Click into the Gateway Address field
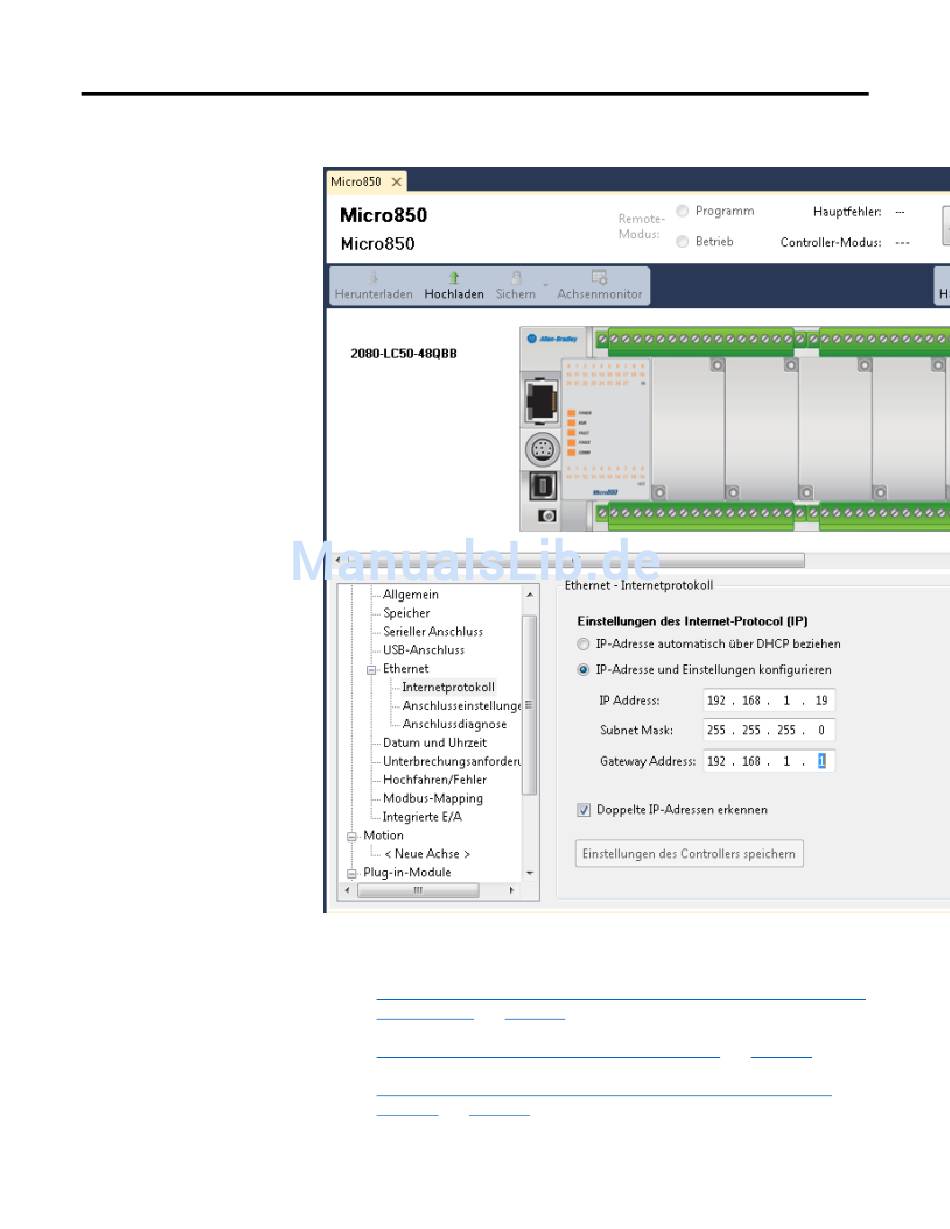This screenshot has width=950, height=1229. [769, 761]
